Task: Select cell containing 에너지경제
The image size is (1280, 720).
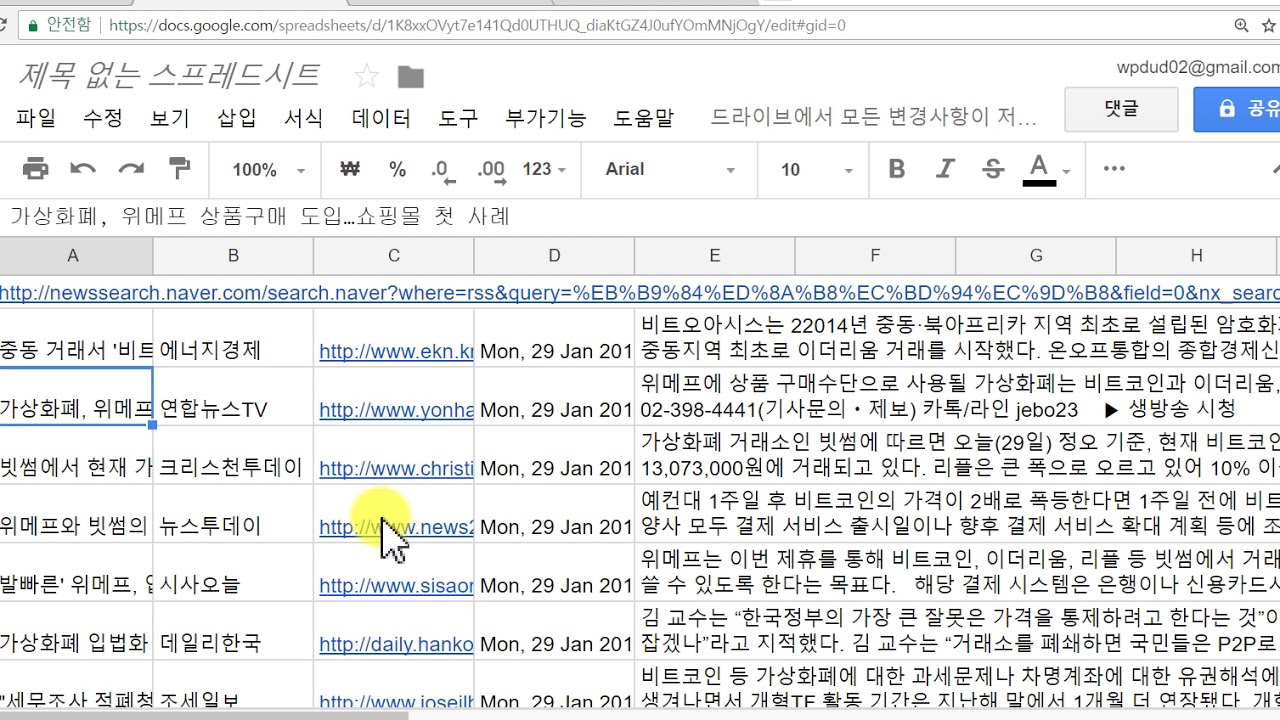Action: point(233,338)
